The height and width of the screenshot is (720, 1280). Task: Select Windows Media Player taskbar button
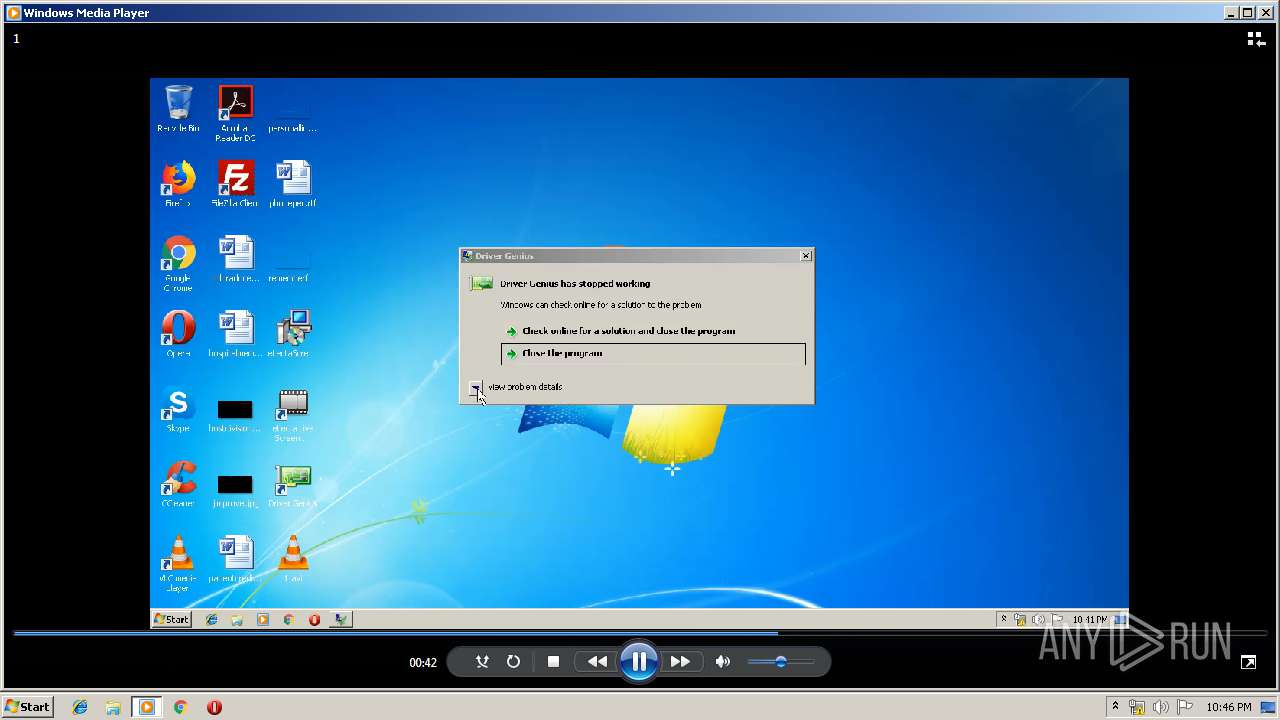click(x=147, y=707)
